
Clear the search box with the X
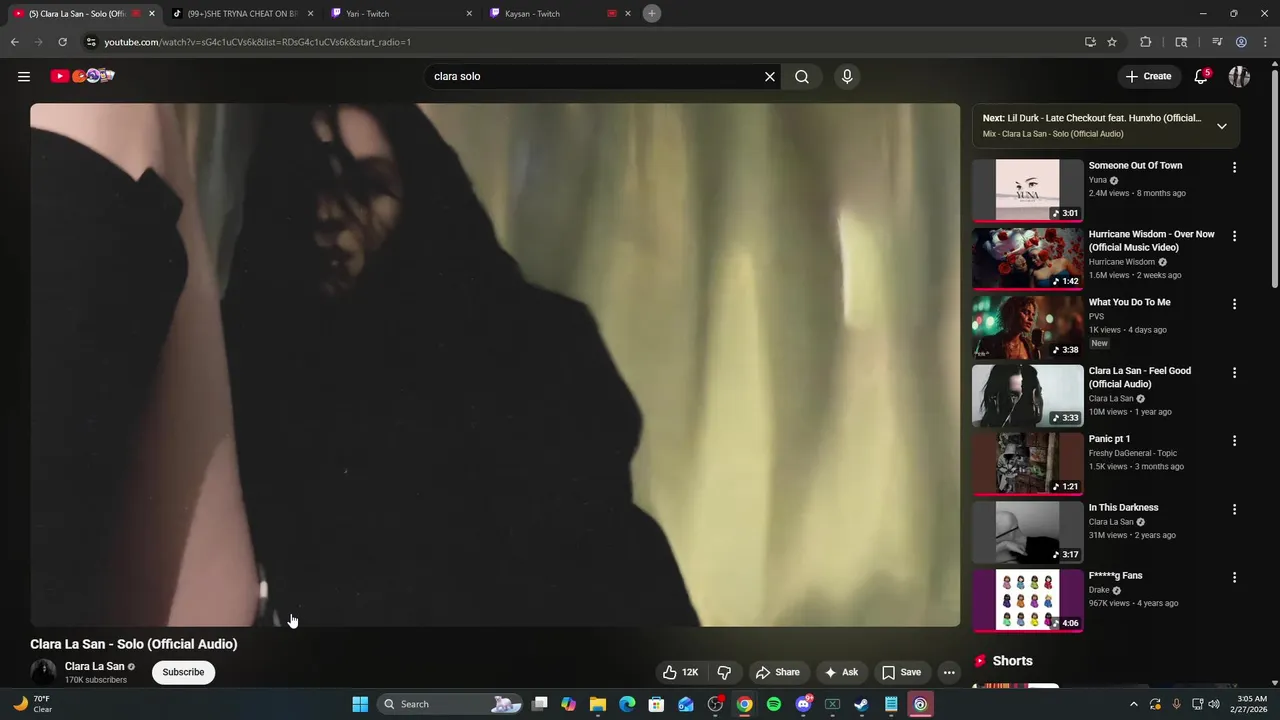pos(770,76)
